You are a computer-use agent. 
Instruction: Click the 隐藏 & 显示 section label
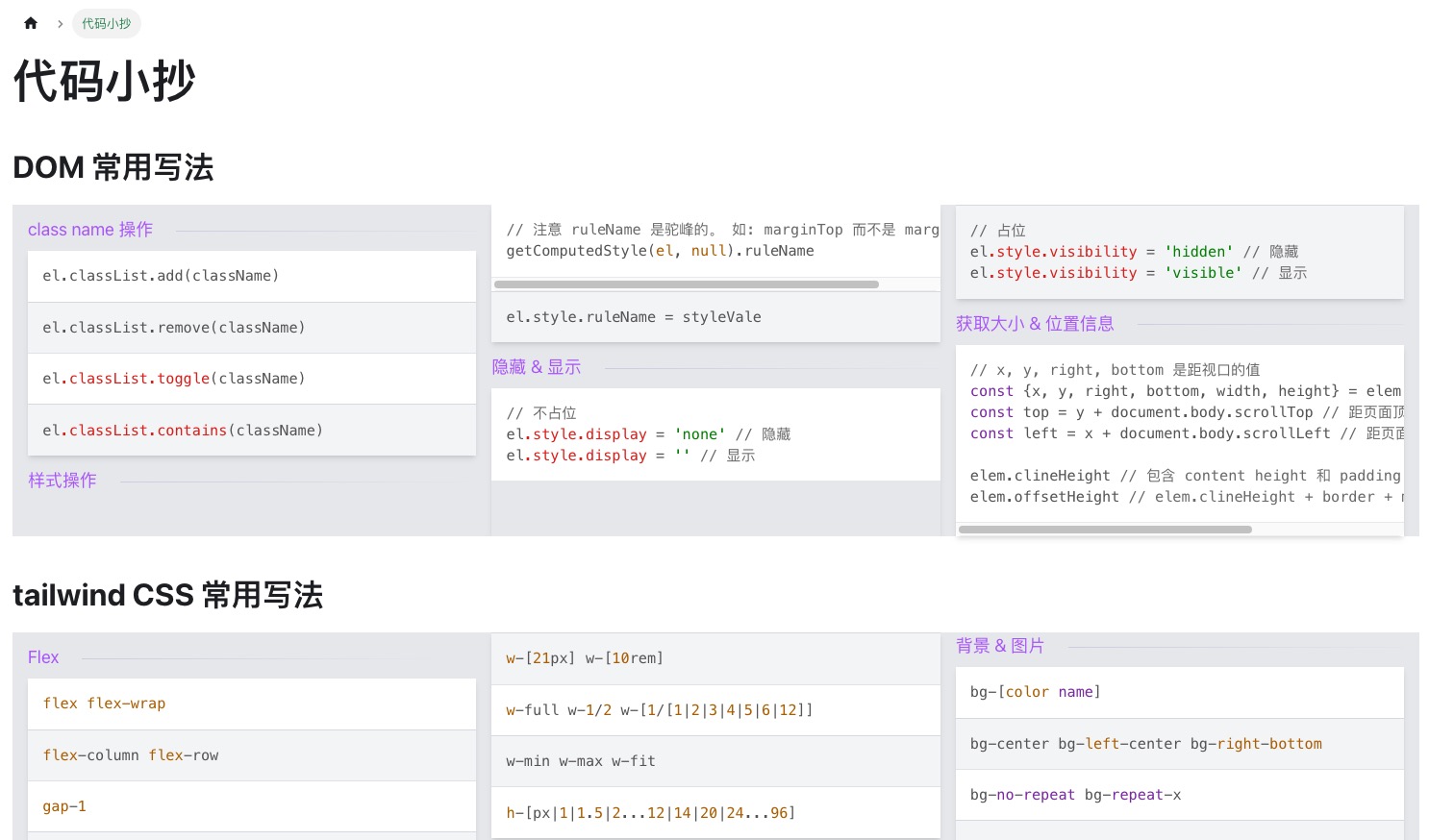click(537, 367)
